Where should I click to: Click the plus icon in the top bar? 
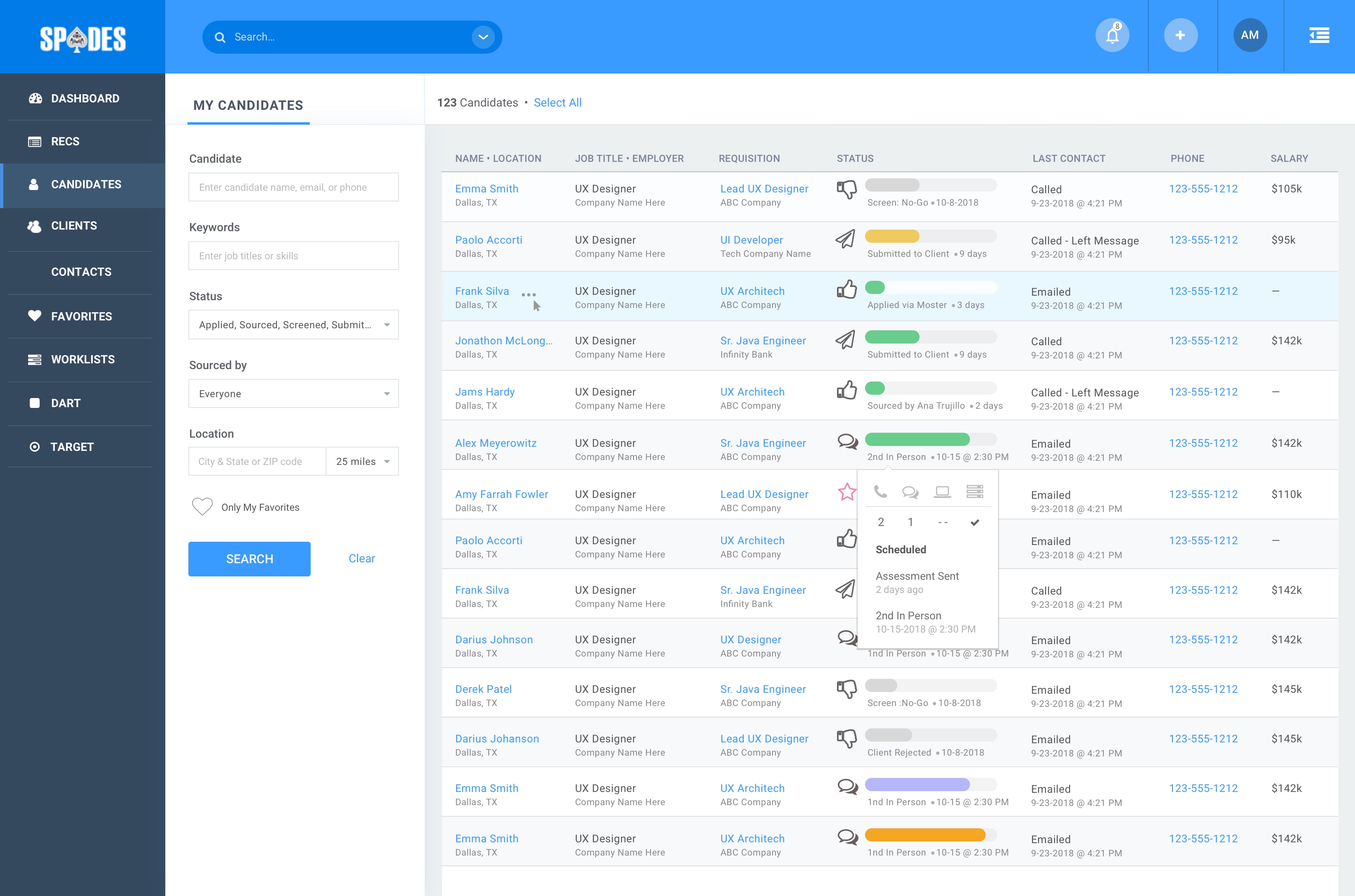tap(1181, 35)
